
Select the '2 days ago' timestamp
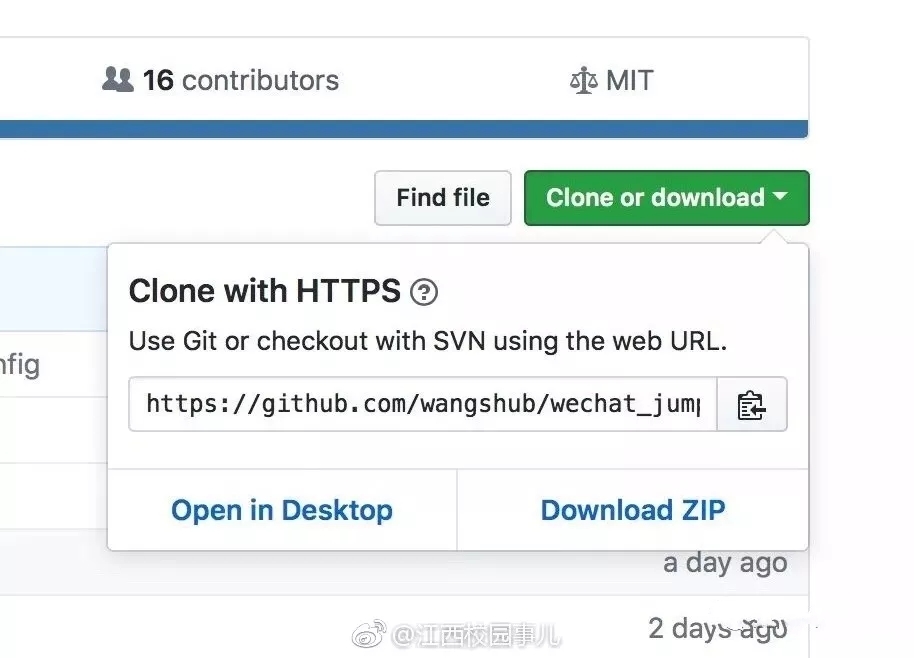(x=718, y=629)
